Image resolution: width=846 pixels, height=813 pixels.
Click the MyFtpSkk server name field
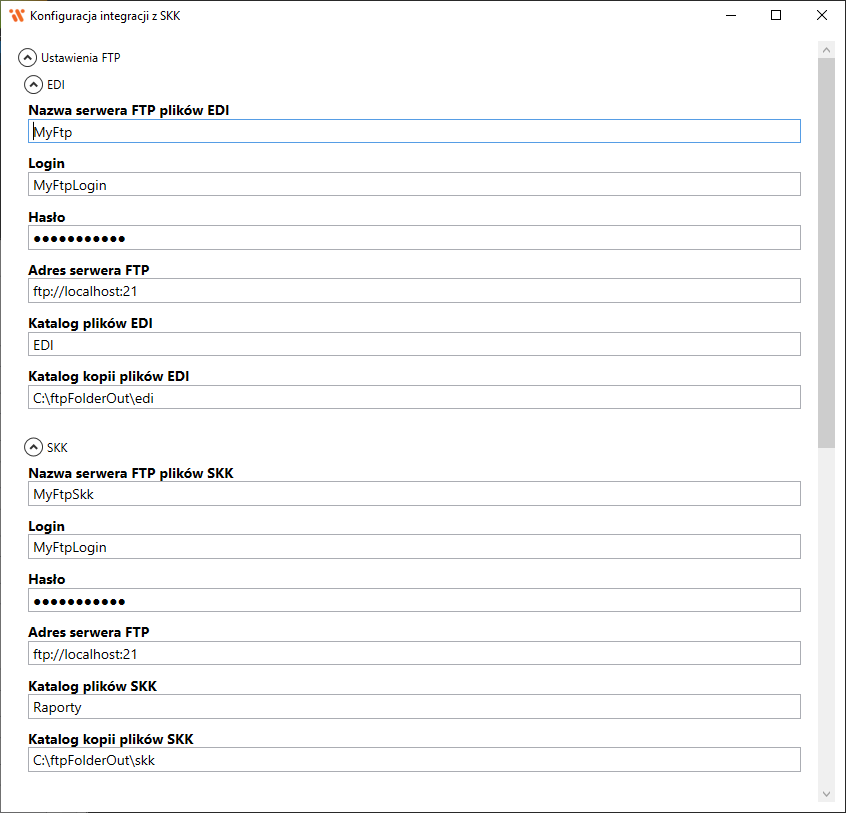(x=414, y=494)
